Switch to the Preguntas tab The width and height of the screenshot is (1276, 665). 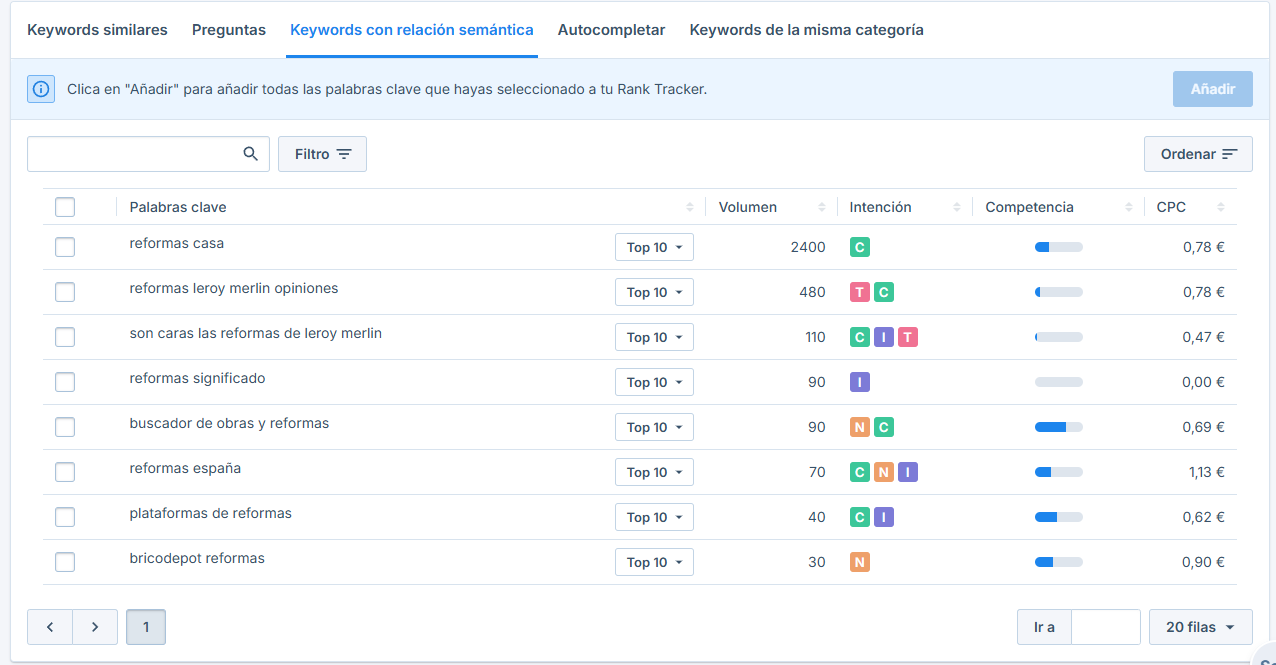tap(229, 30)
